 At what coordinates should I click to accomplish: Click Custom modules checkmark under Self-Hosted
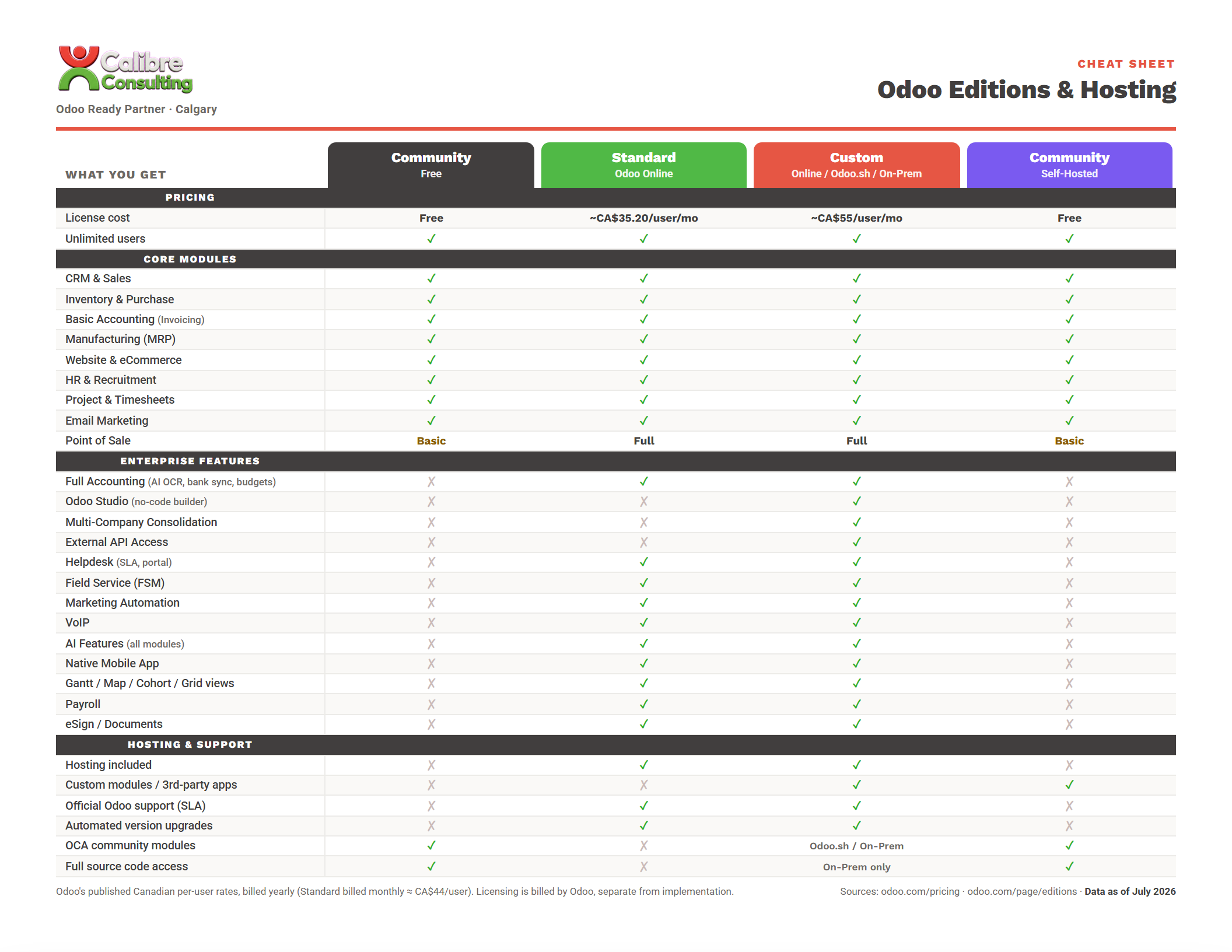pos(1069,785)
